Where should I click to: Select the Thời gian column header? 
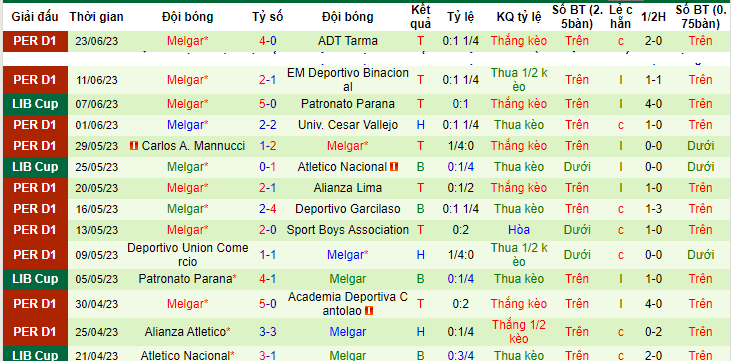tap(97, 17)
